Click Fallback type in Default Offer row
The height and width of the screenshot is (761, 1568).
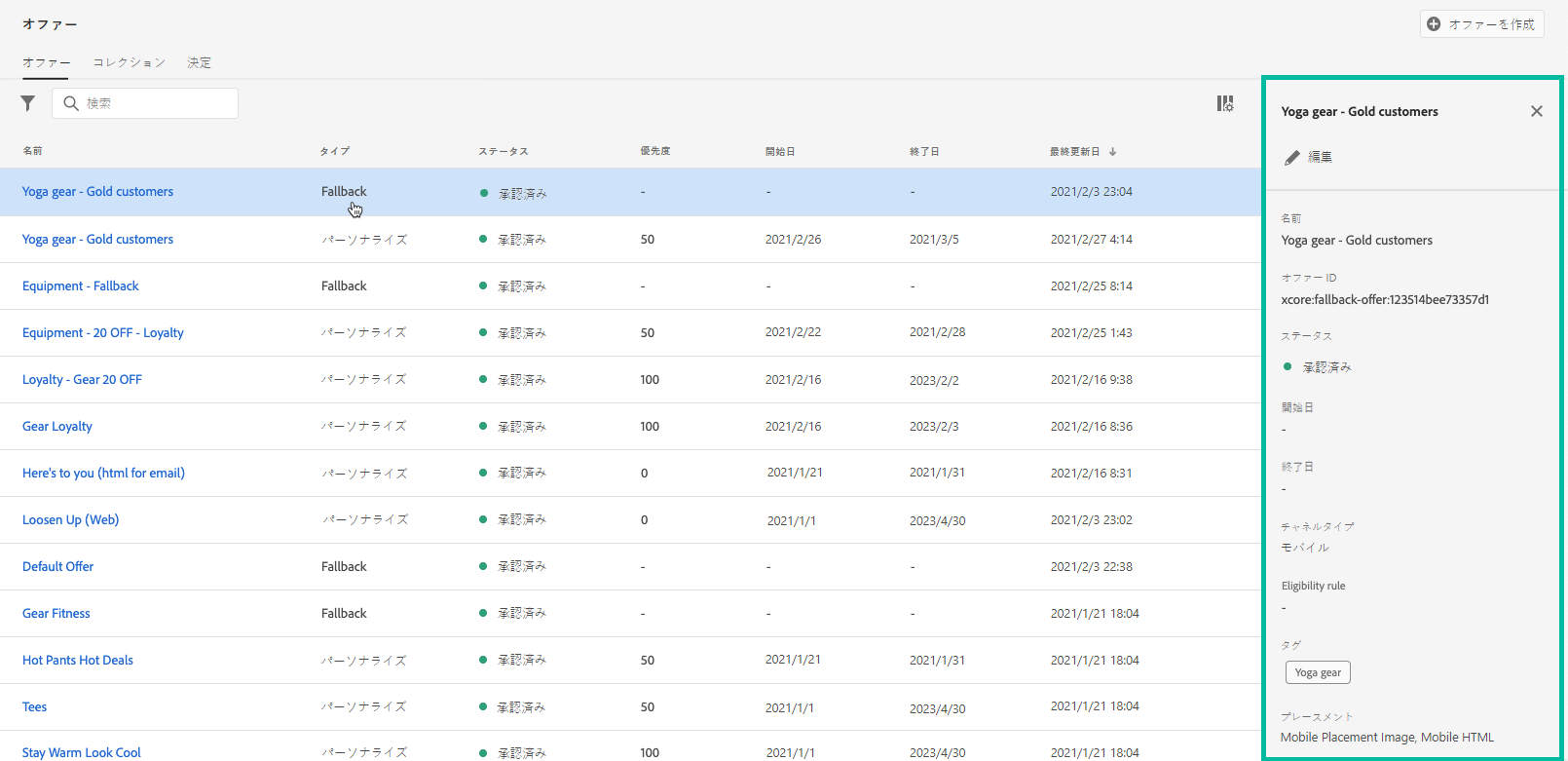click(344, 567)
